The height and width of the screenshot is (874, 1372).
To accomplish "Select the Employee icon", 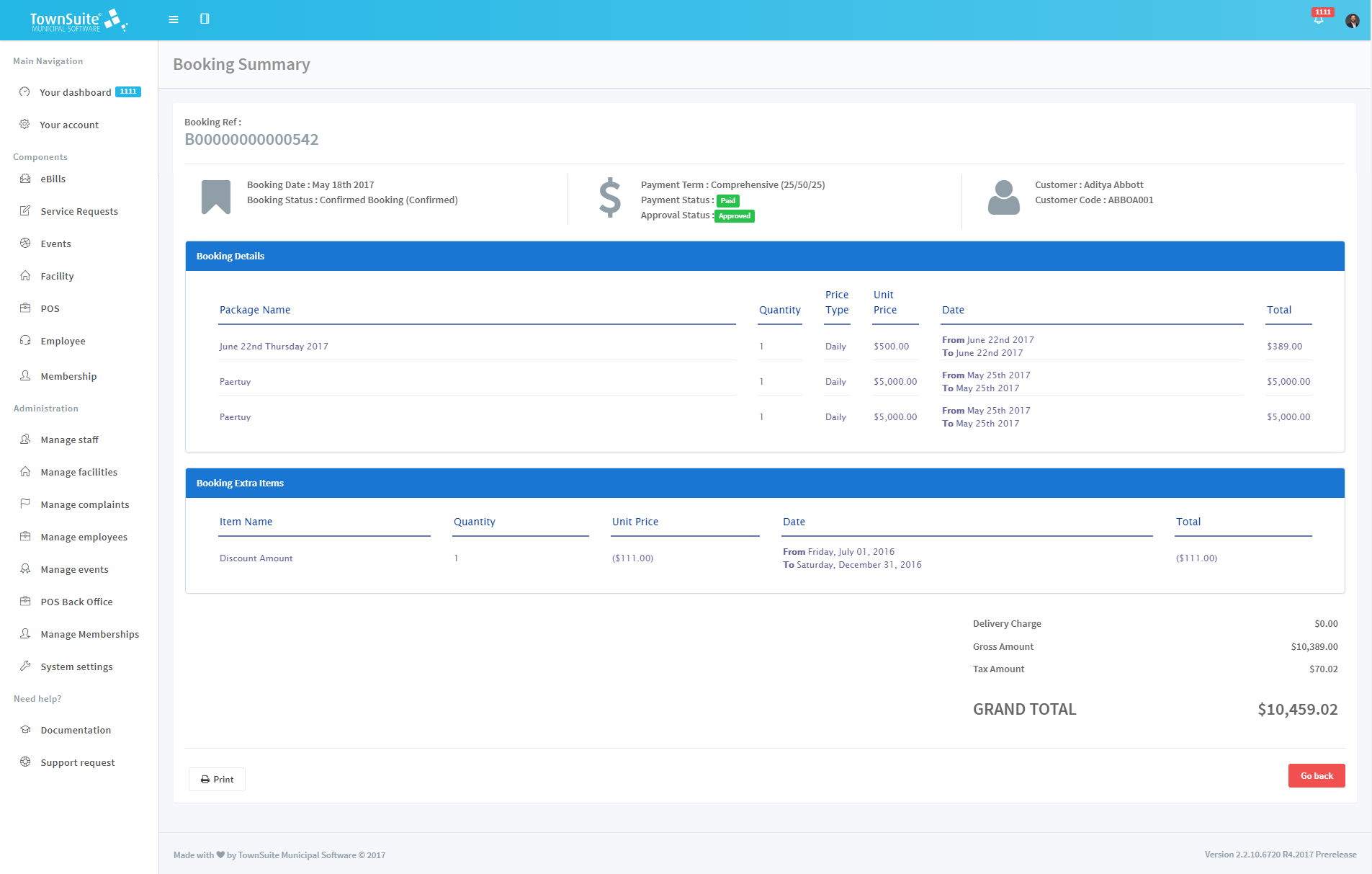I will [26, 341].
